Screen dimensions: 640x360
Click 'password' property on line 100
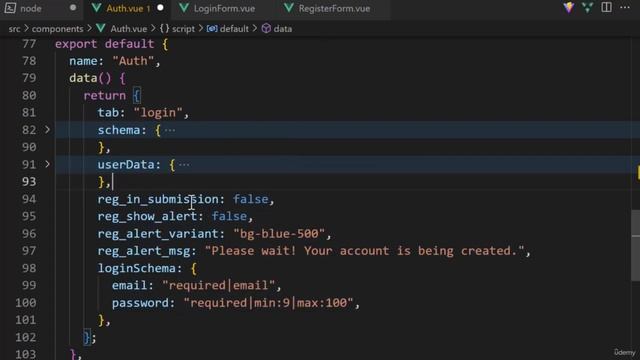140,303
